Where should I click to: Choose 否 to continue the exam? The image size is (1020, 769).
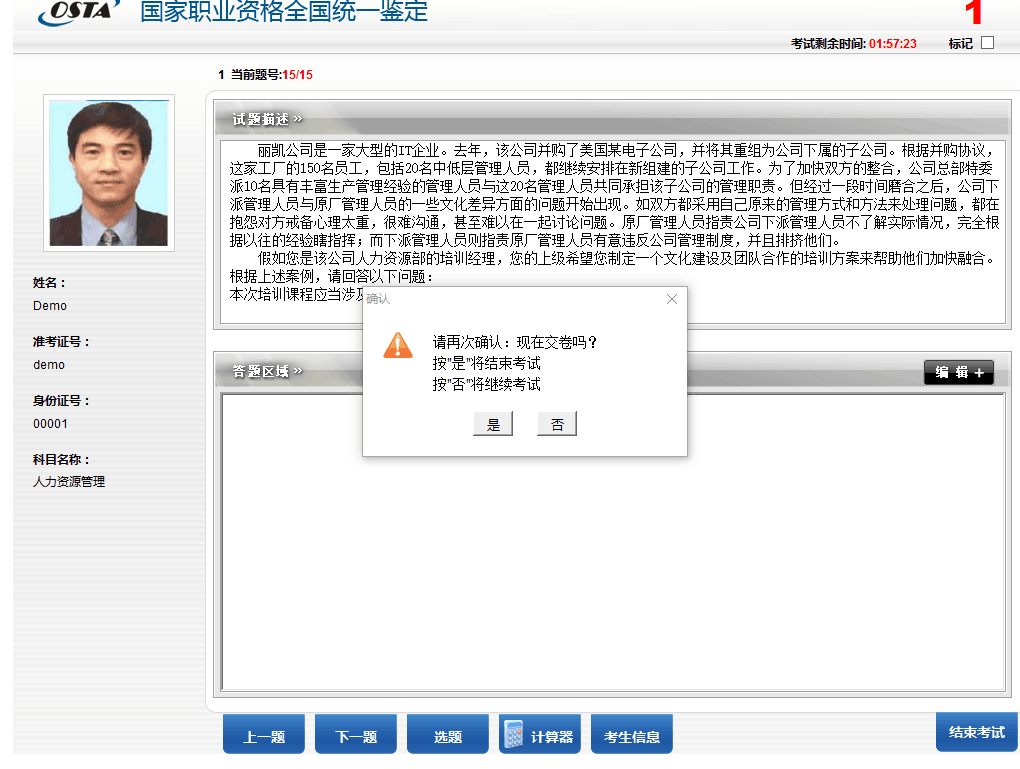557,425
